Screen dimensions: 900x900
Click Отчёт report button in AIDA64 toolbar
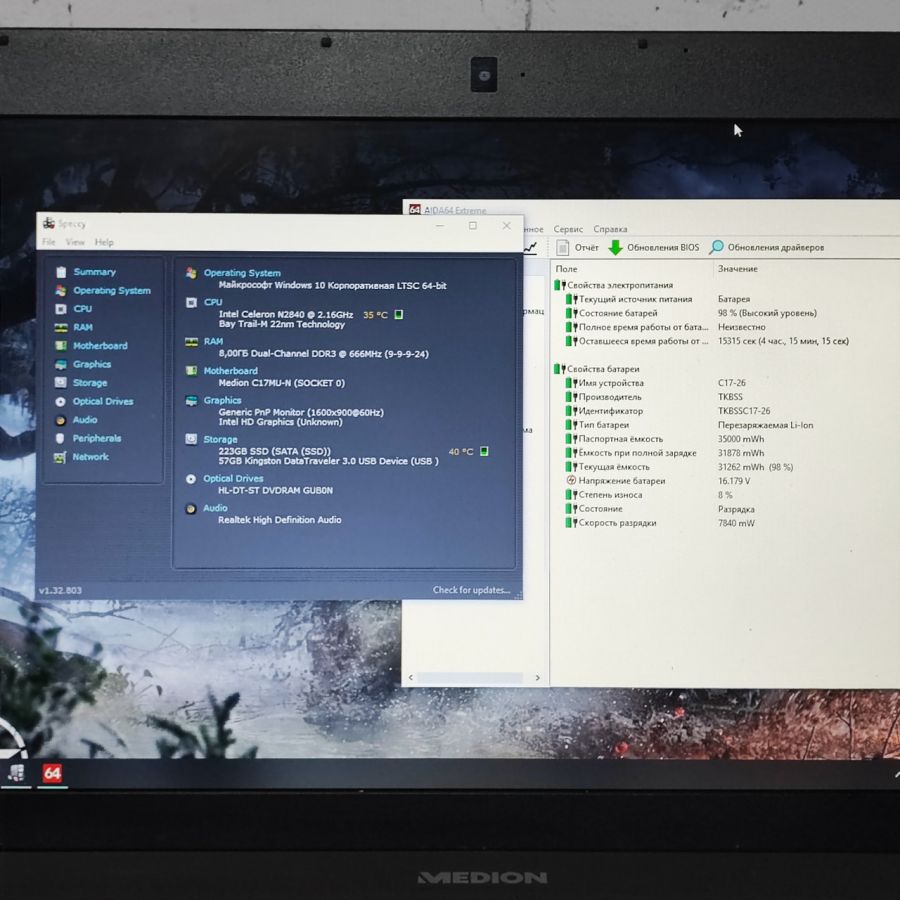coord(578,247)
